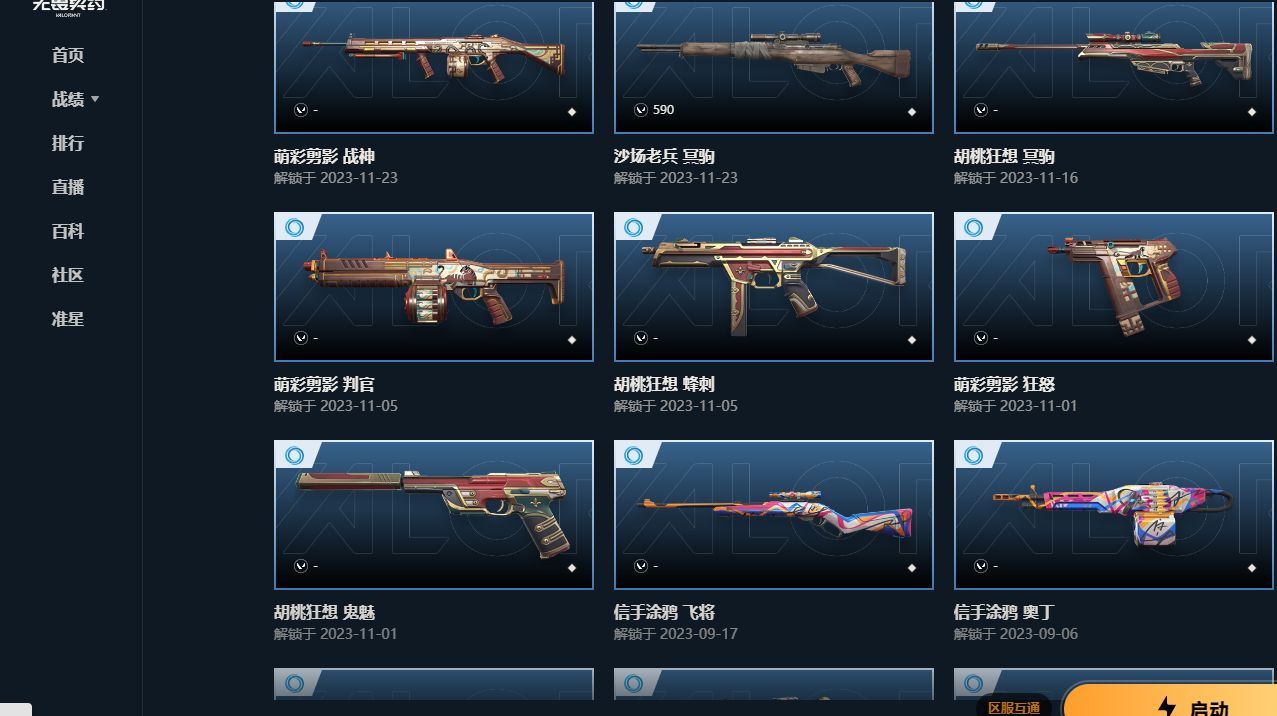Click VP currency icon on 沙场老兵 冥驹 card

(x=641, y=110)
